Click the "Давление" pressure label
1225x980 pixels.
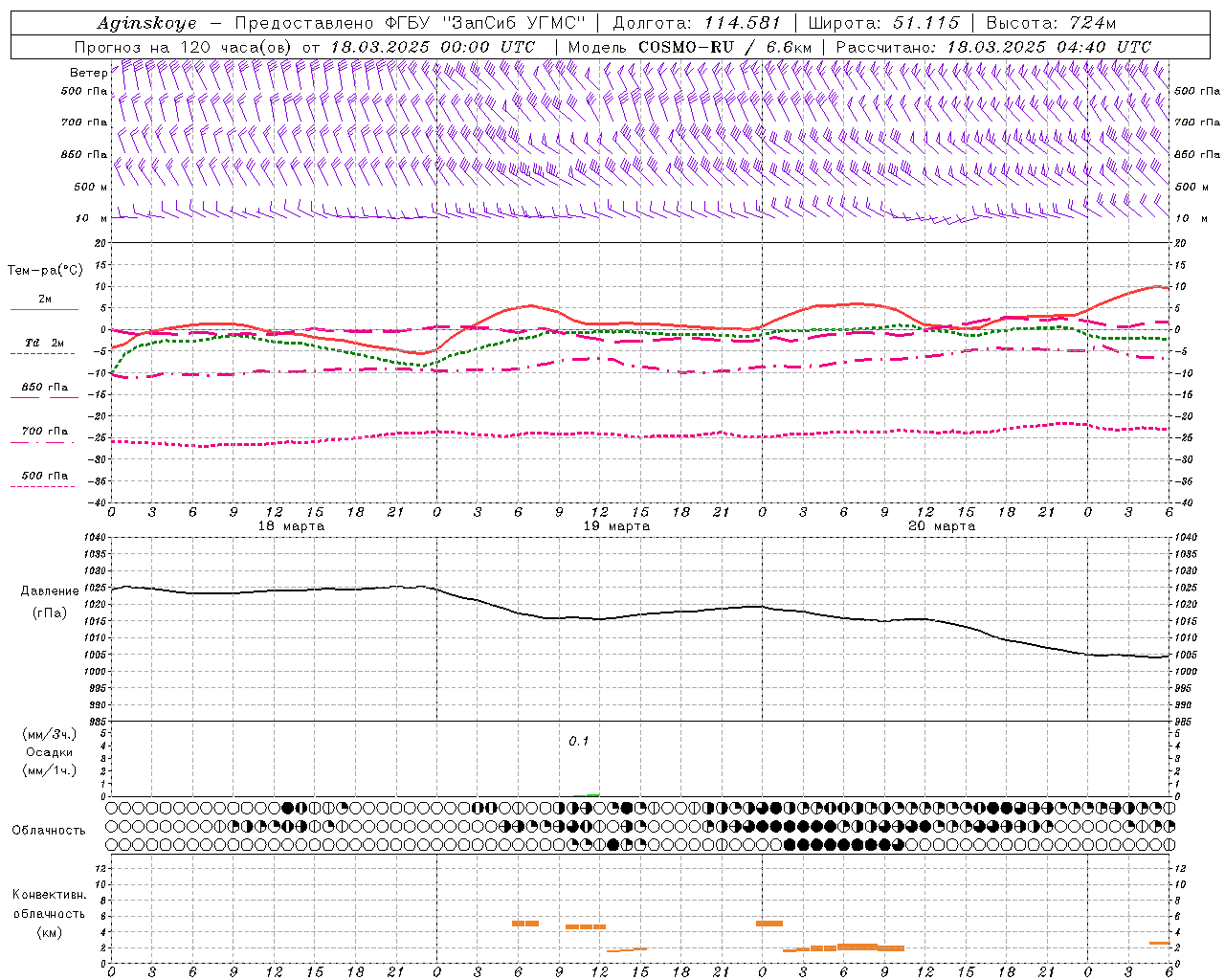(50, 591)
